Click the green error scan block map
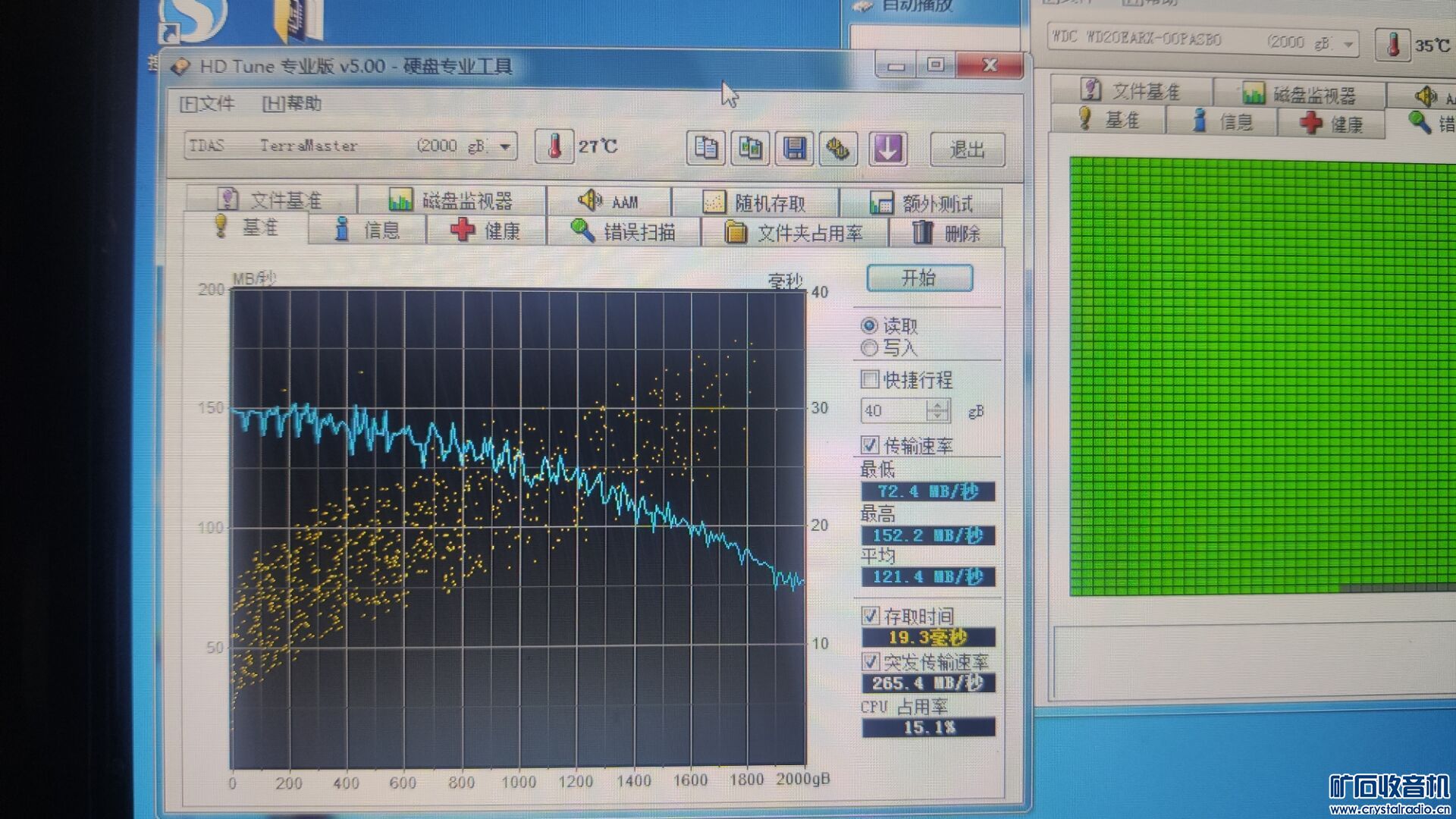Viewport: 1456px width, 819px height. (x=1263, y=376)
